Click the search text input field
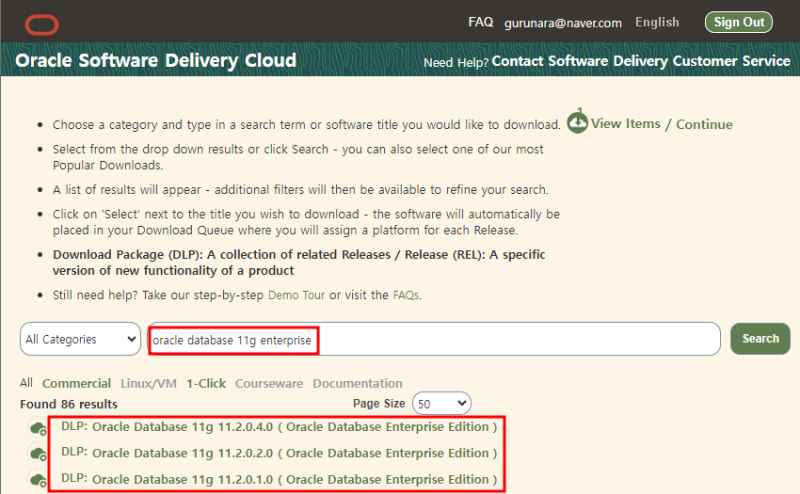The image size is (800, 494). [434, 339]
